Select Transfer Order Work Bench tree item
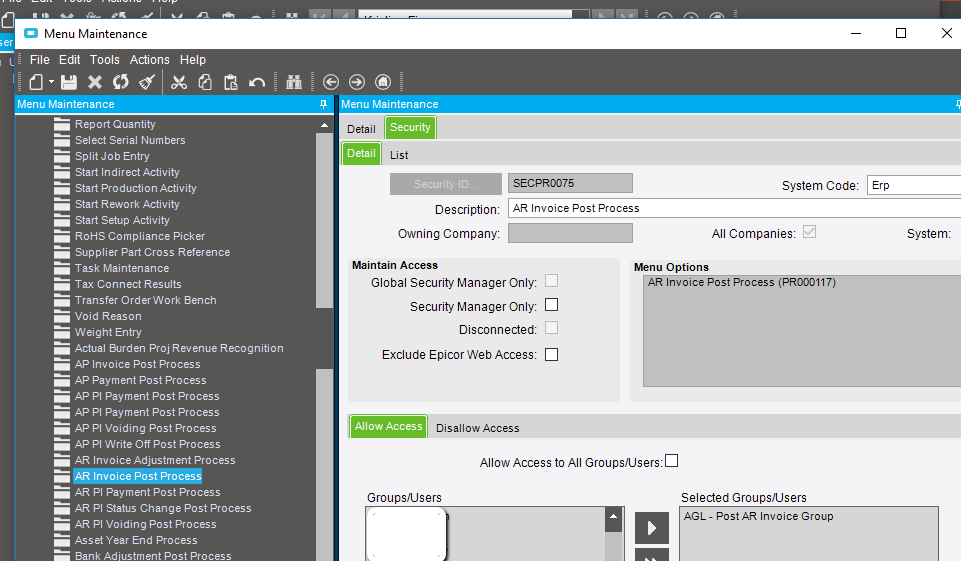 (145, 300)
